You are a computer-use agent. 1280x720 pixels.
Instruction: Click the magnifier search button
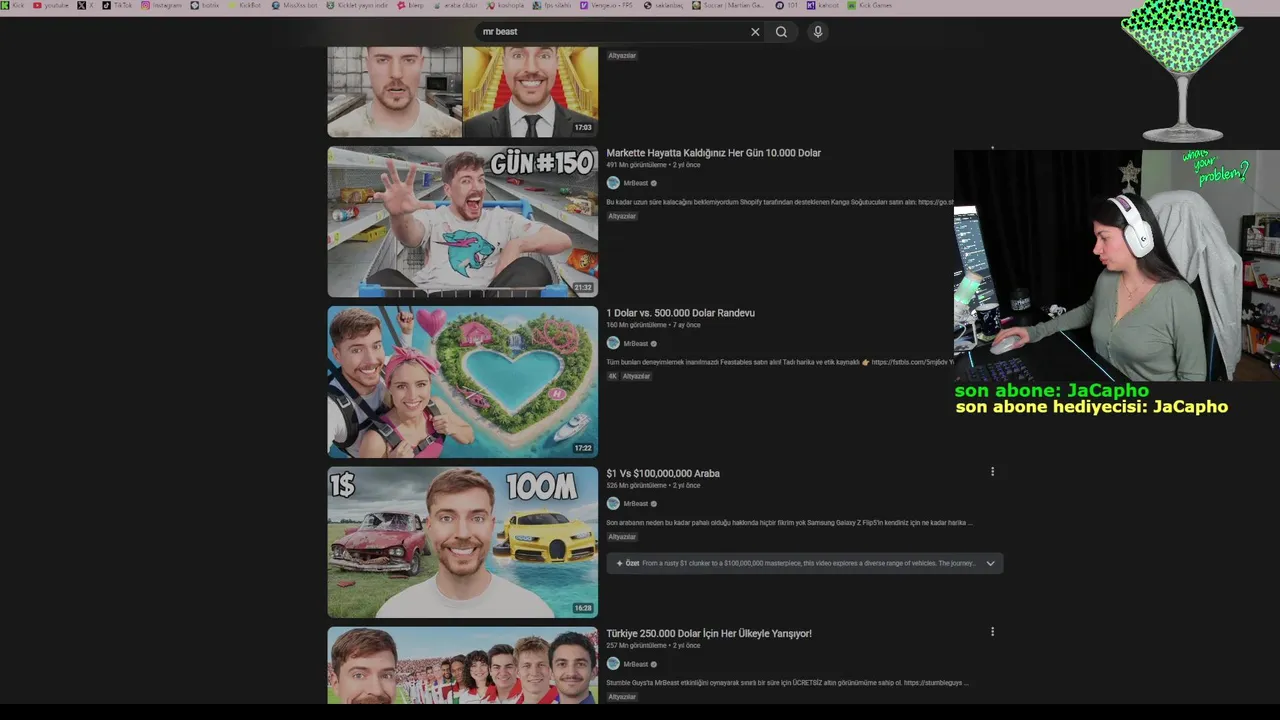pyautogui.click(x=781, y=32)
